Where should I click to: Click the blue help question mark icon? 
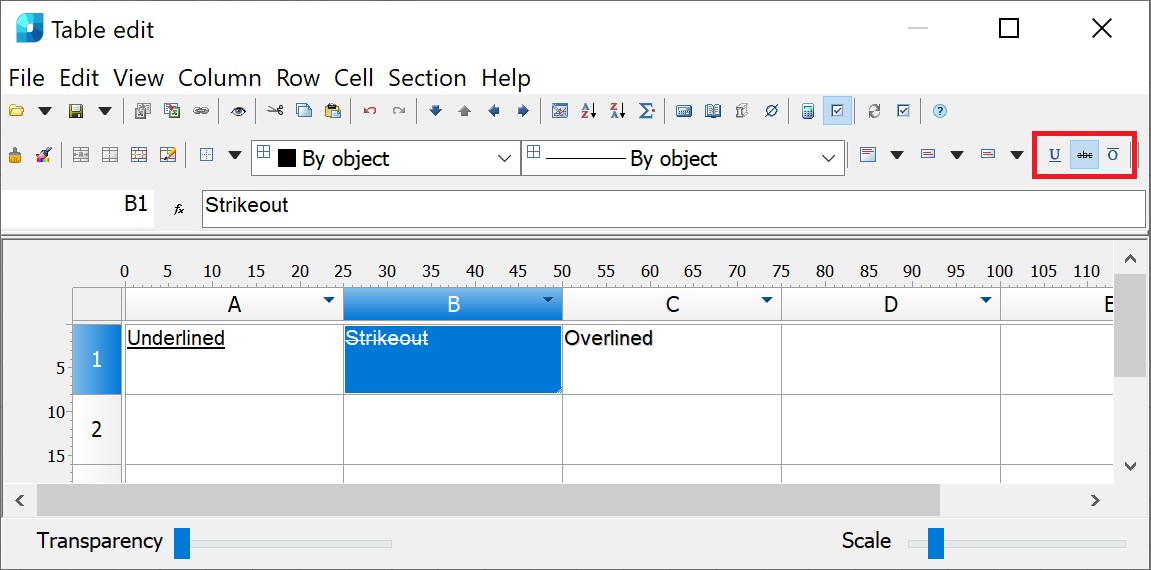(939, 111)
